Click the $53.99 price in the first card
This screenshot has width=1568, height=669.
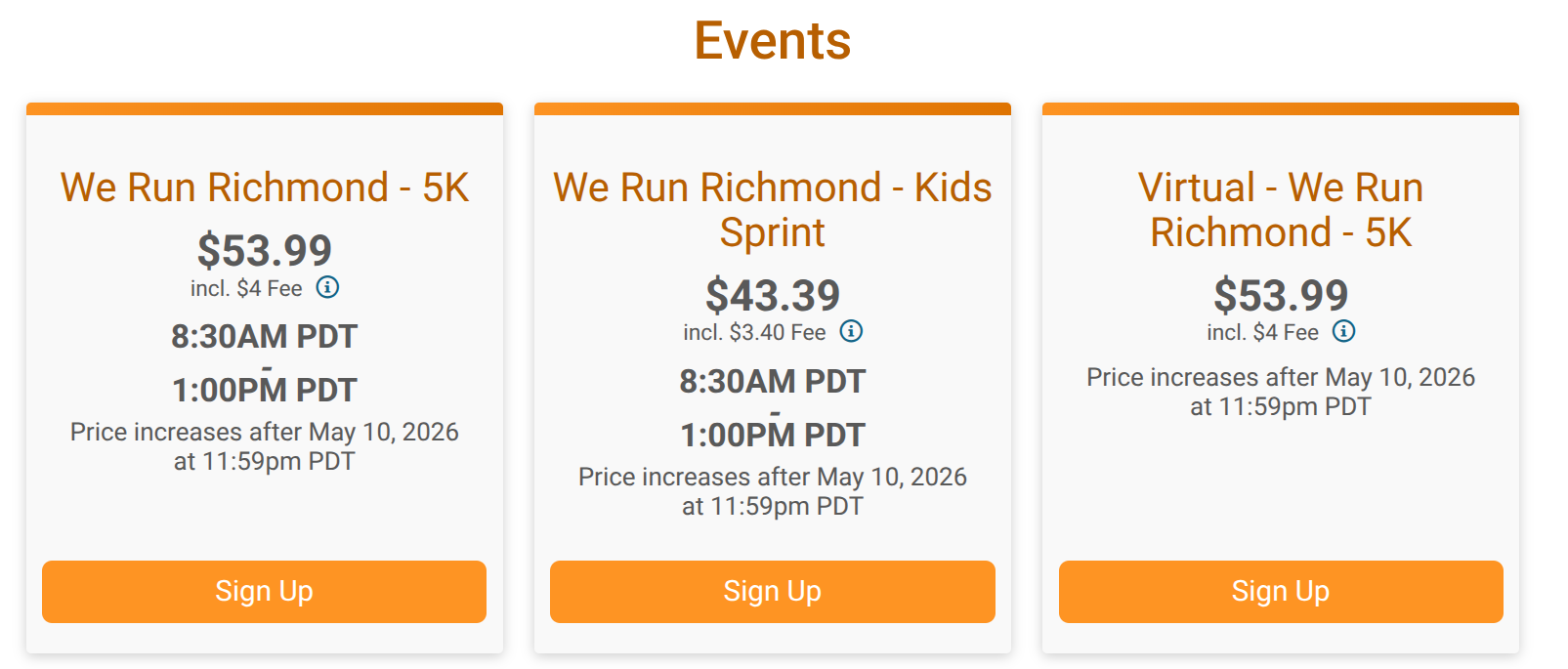pyautogui.click(x=265, y=250)
